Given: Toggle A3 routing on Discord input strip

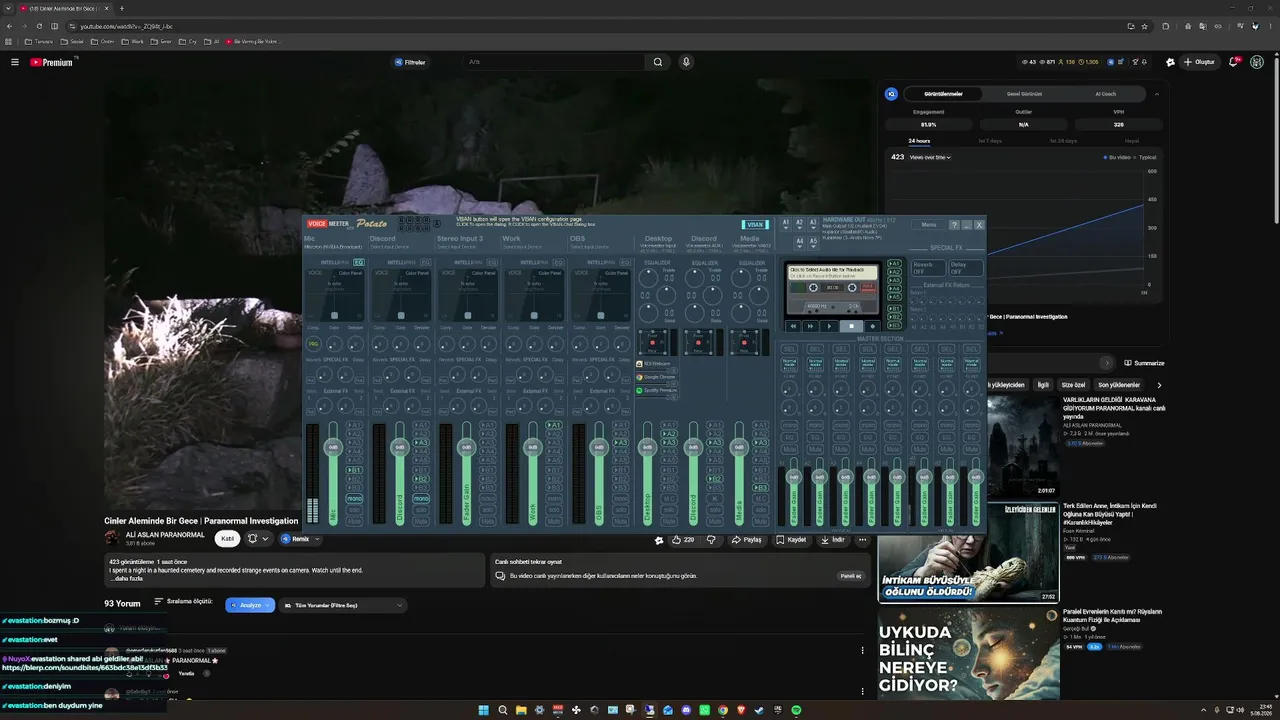Looking at the screenshot, I should pos(421,442).
